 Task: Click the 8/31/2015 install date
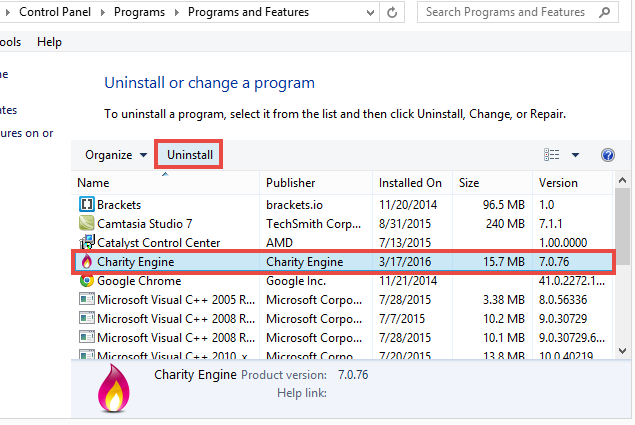pos(405,224)
